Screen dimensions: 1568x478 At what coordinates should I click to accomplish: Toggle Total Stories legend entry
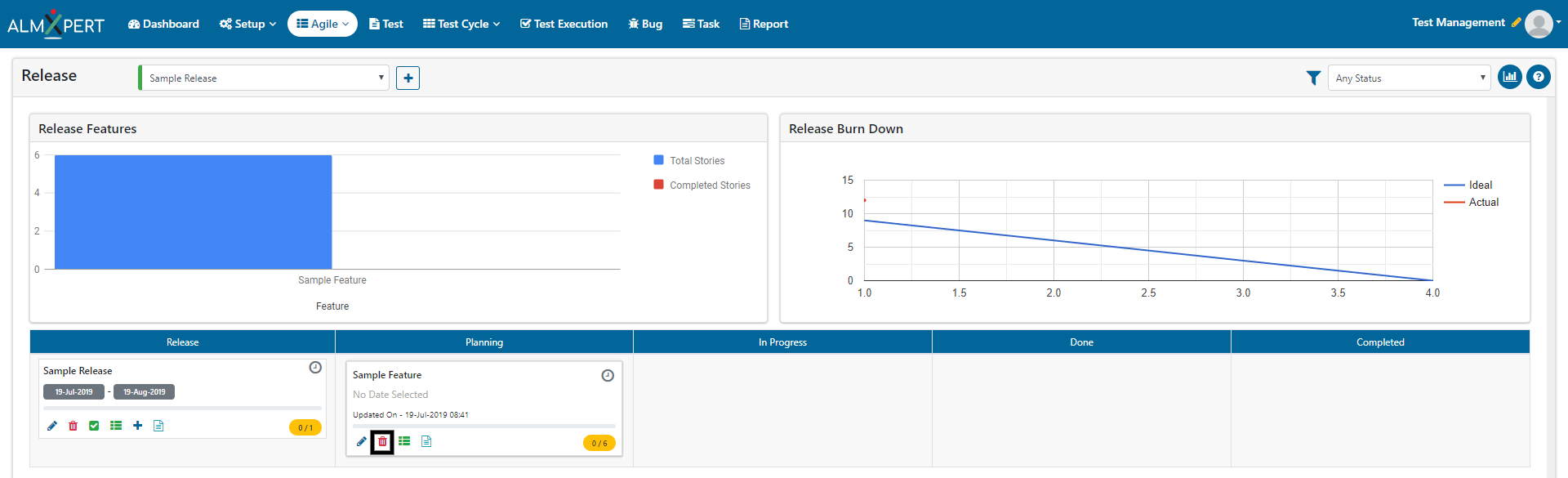(697, 161)
